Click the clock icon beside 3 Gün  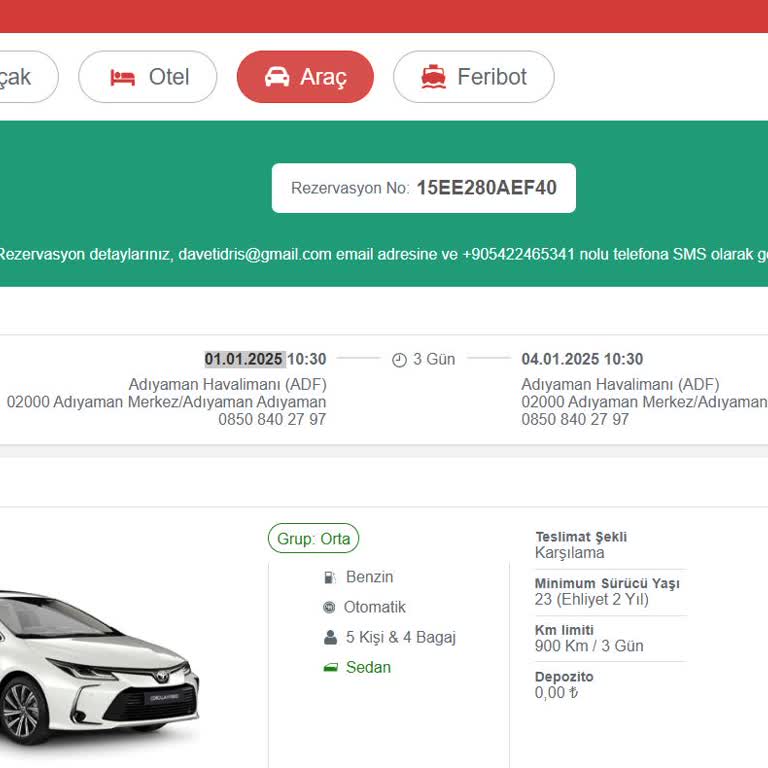click(x=399, y=360)
